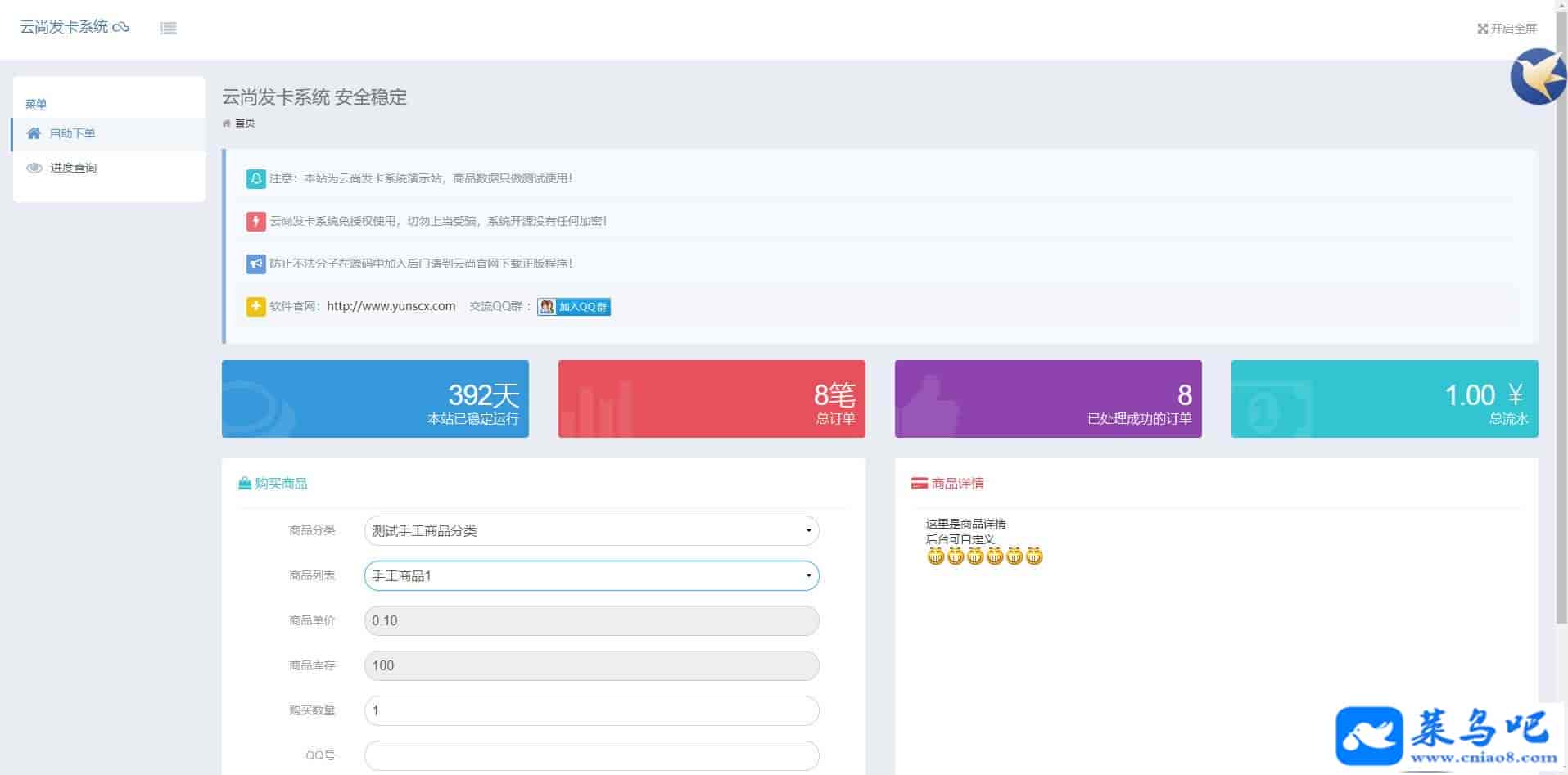This screenshot has height=775, width=1568.
Task: Click the home breadcrumb icon
Action: tap(227, 124)
